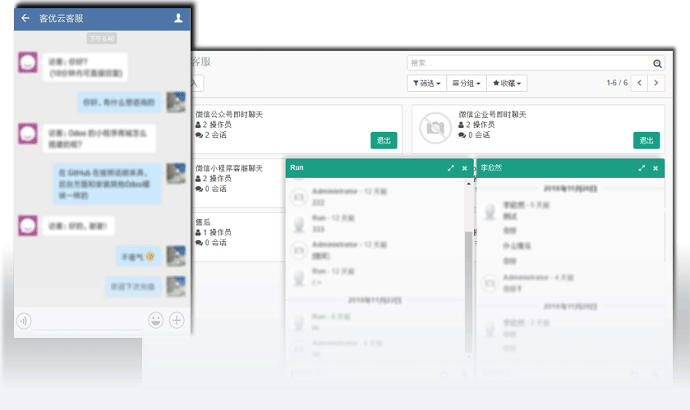Tap the back arrow in mobile chat header
The width and height of the screenshot is (690, 410).
pyautogui.click(x=25, y=18)
